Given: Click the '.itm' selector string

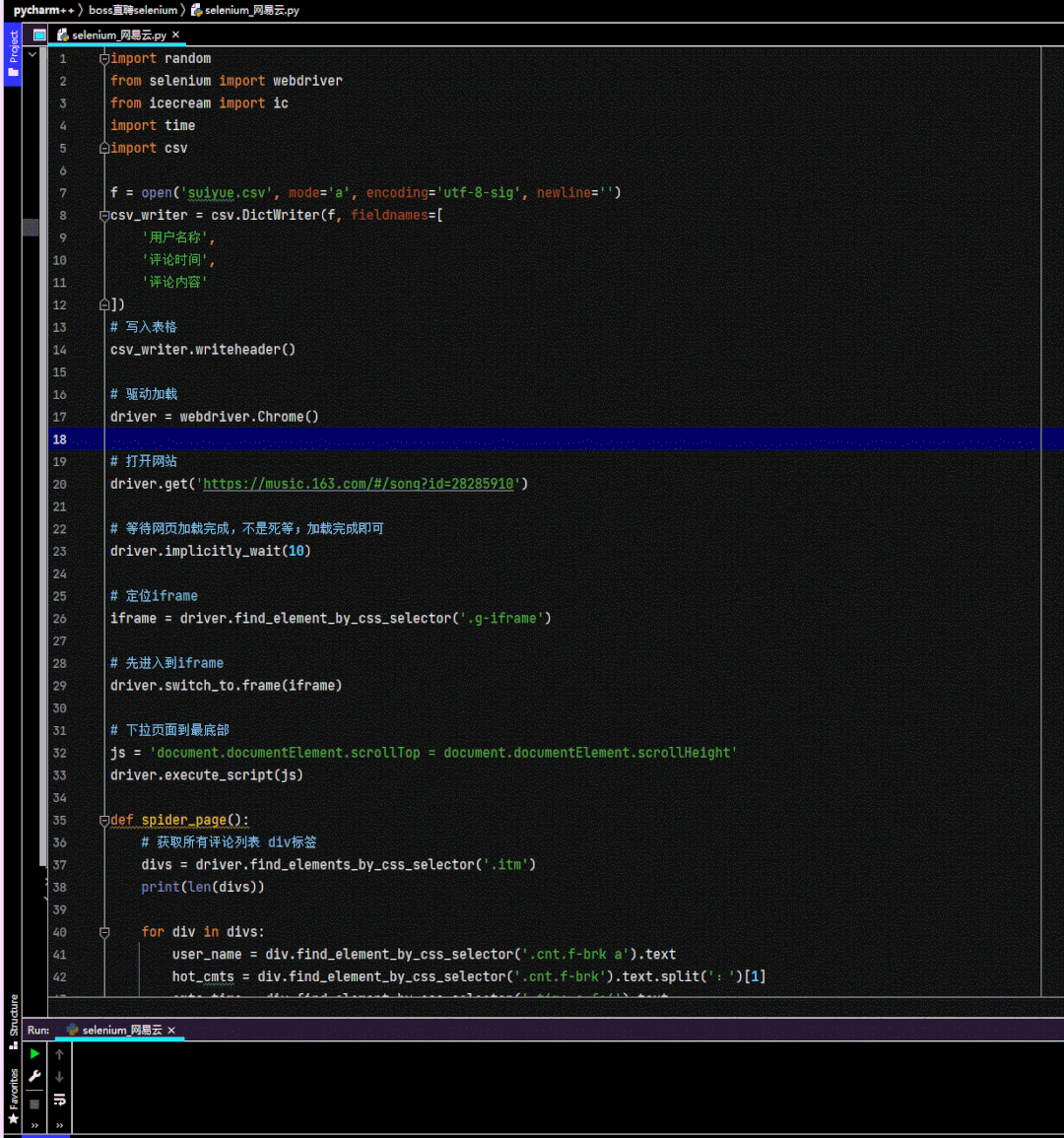Looking at the screenshot, I should click(505, 864).
